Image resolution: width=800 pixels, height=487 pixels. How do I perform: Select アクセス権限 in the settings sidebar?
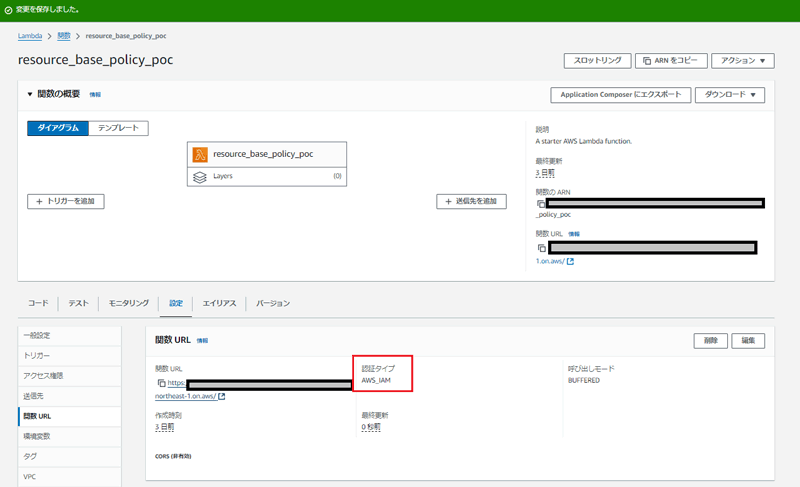(x=70, y=376)
